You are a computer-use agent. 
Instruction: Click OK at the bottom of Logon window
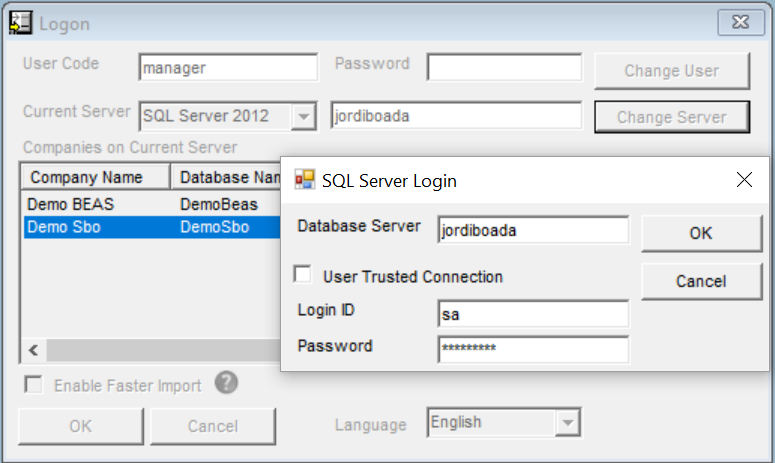(x=81, y=426)
